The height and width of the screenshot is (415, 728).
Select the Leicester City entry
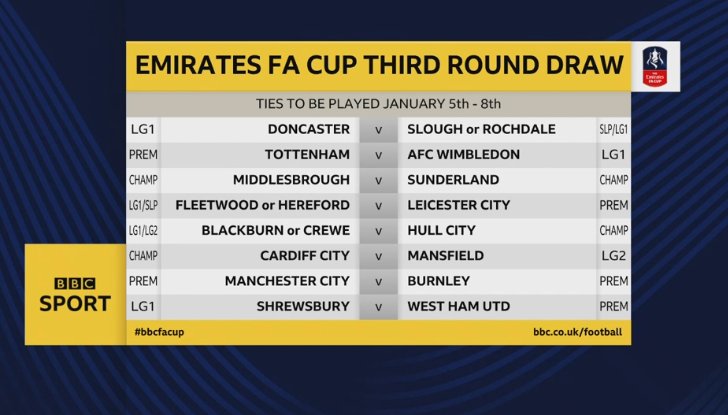459,205
